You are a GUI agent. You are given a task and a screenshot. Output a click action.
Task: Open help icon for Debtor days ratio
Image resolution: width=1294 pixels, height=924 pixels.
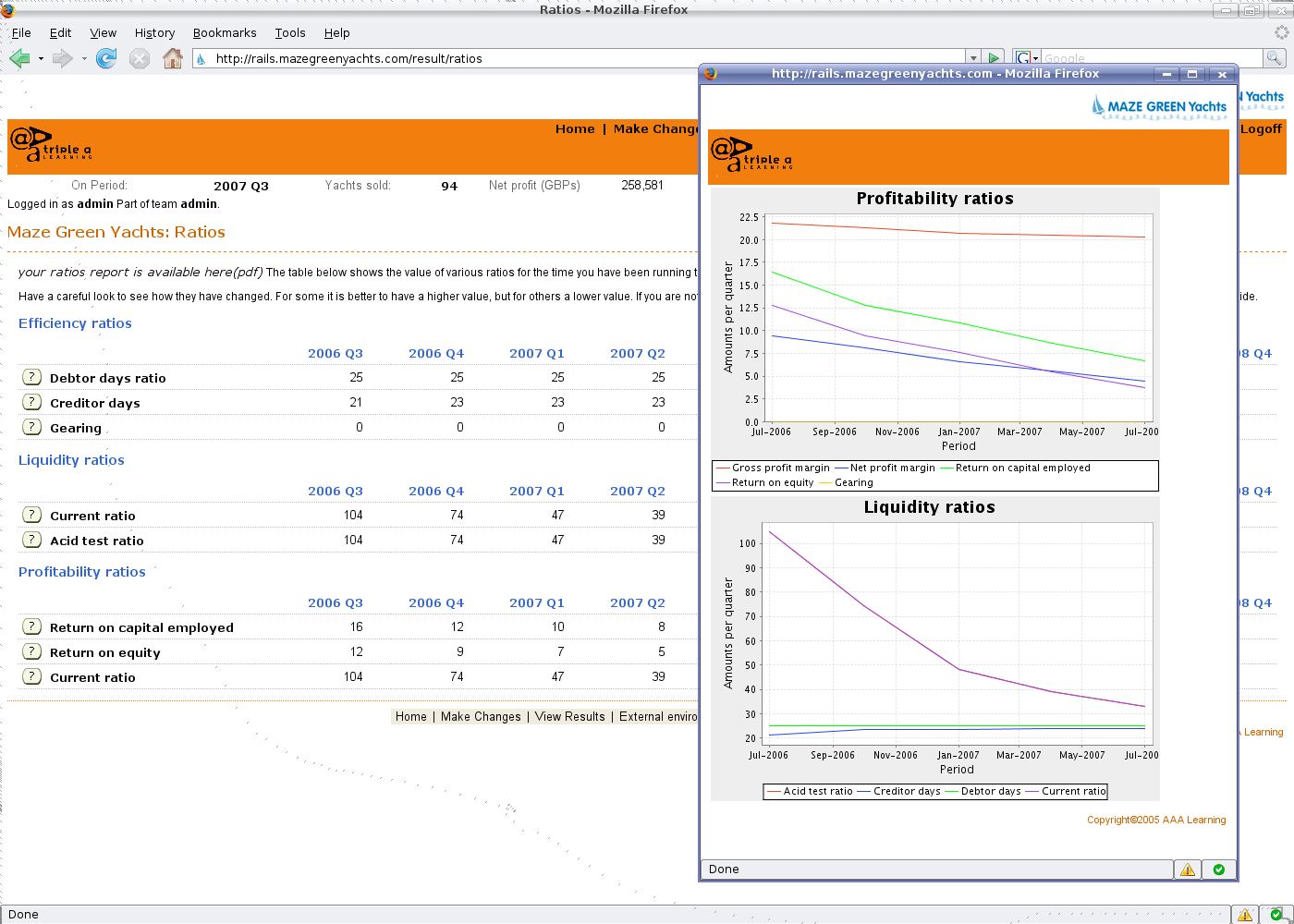click(32, 377)
